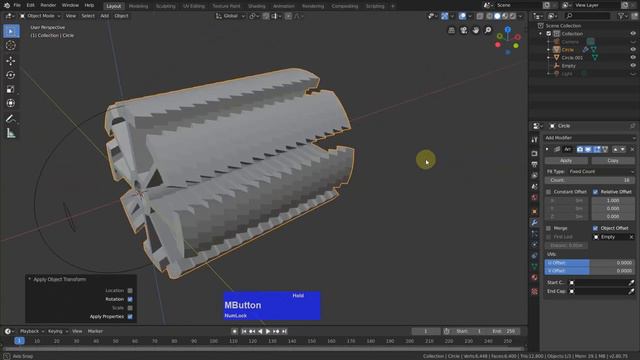Click Start Cap eyedropper icon
The height and width of the screenshot is (360, 640).
(631, 282)
